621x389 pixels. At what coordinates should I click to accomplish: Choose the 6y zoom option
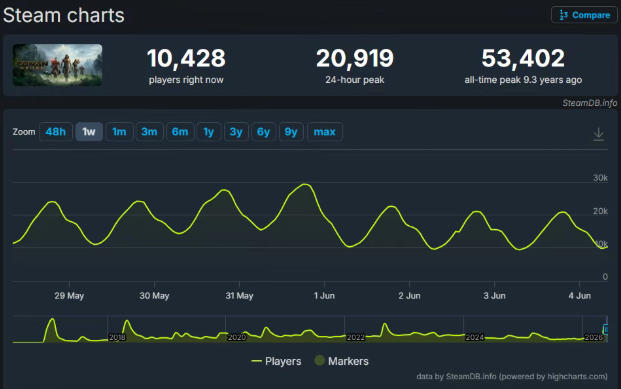(x=263, y=132)
